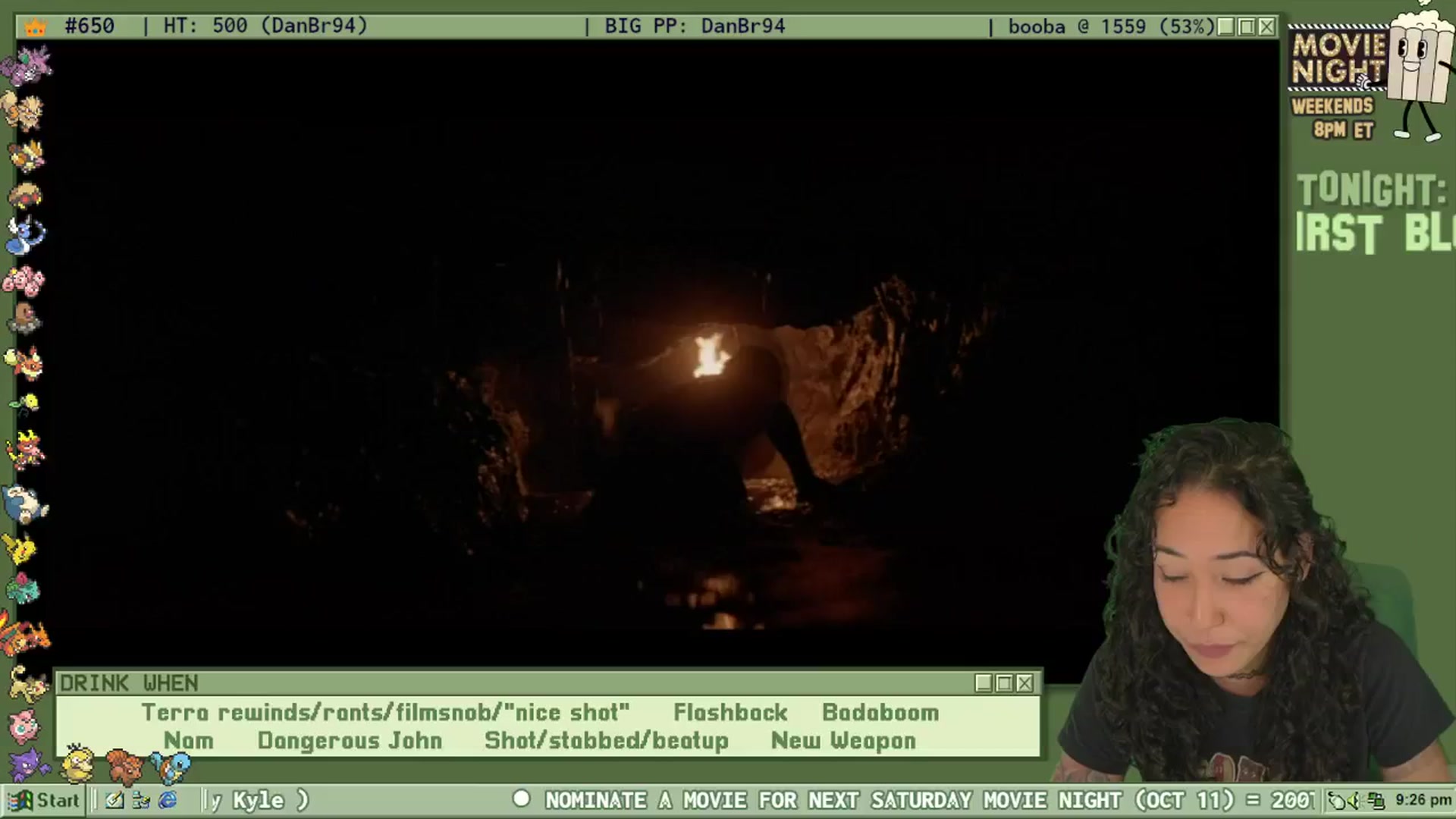This screenshot has width=1456, height=819.
Task: Click the 'Flashback' drink rule
Action: point(730,713)
